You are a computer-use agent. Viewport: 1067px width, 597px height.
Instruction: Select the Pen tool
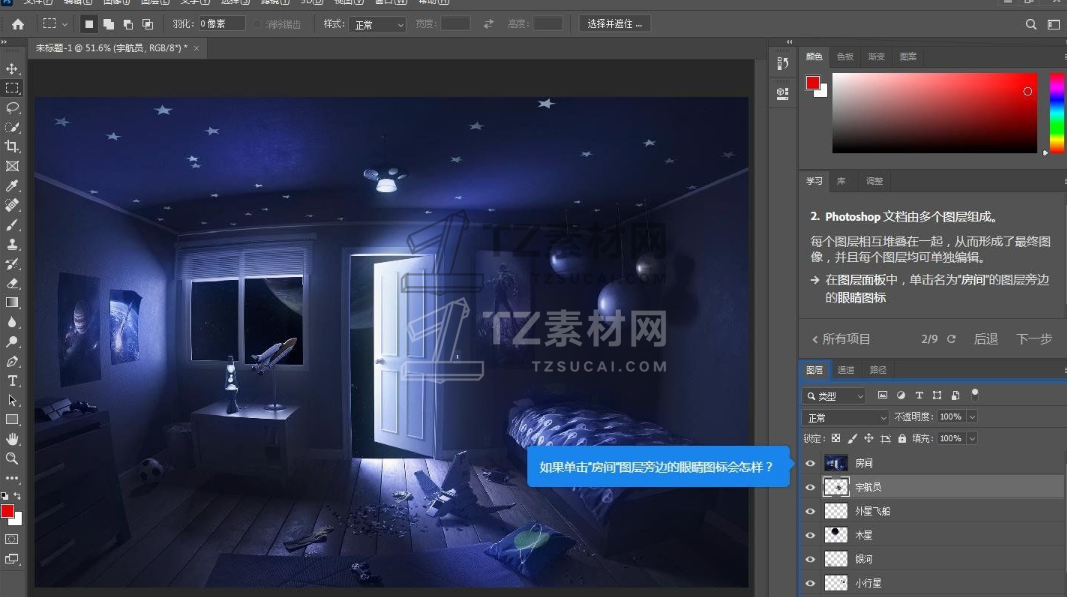click(13, 361)
